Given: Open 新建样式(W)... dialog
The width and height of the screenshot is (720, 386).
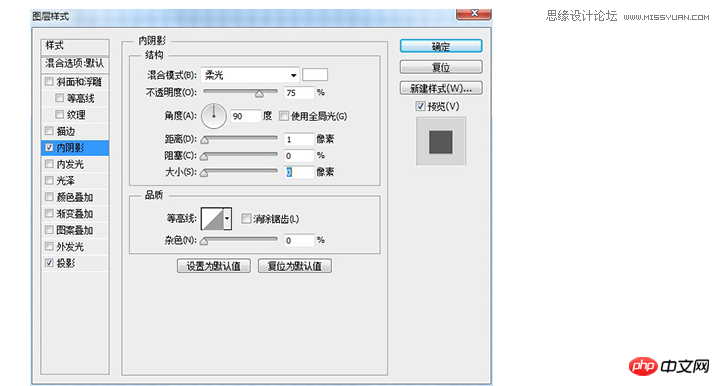Looking at the screenshot, I should point(441,88).
